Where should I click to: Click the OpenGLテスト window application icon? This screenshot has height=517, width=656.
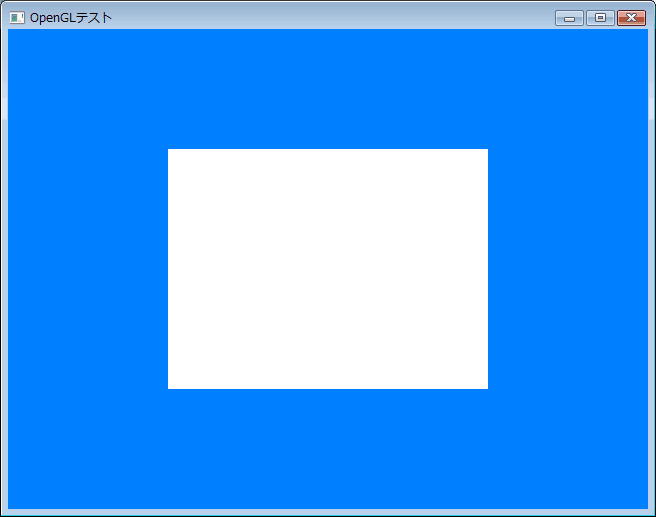click(x=17, y=18)
